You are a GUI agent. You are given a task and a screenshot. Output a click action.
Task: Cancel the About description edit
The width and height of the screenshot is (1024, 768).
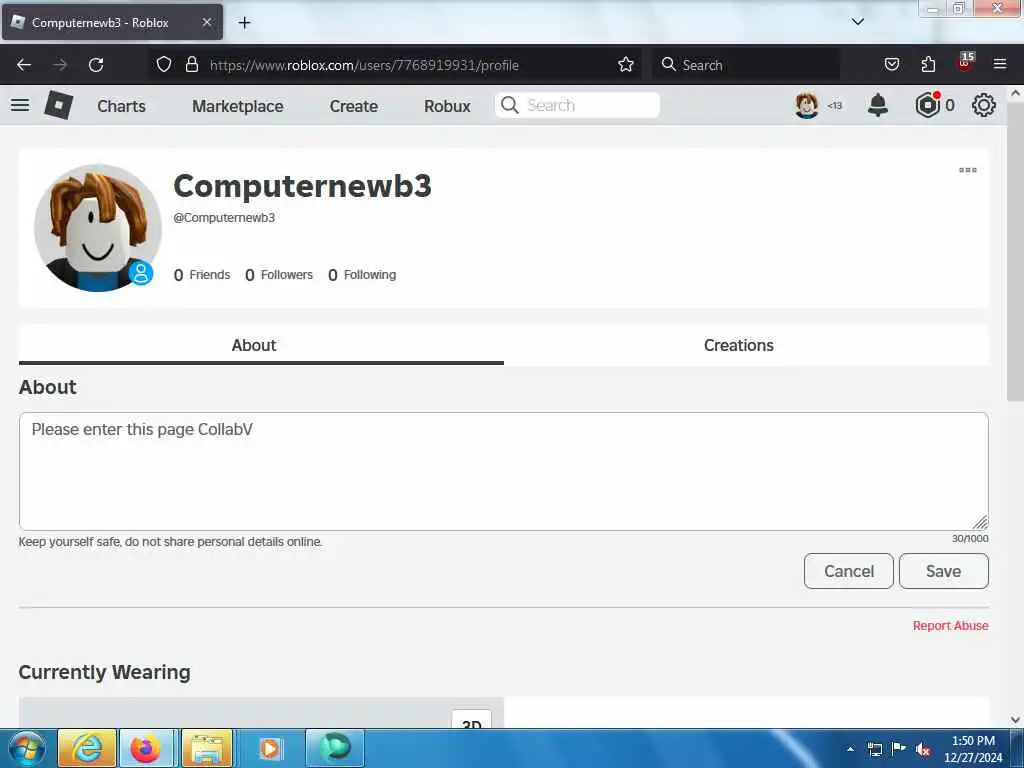(848, 571)
